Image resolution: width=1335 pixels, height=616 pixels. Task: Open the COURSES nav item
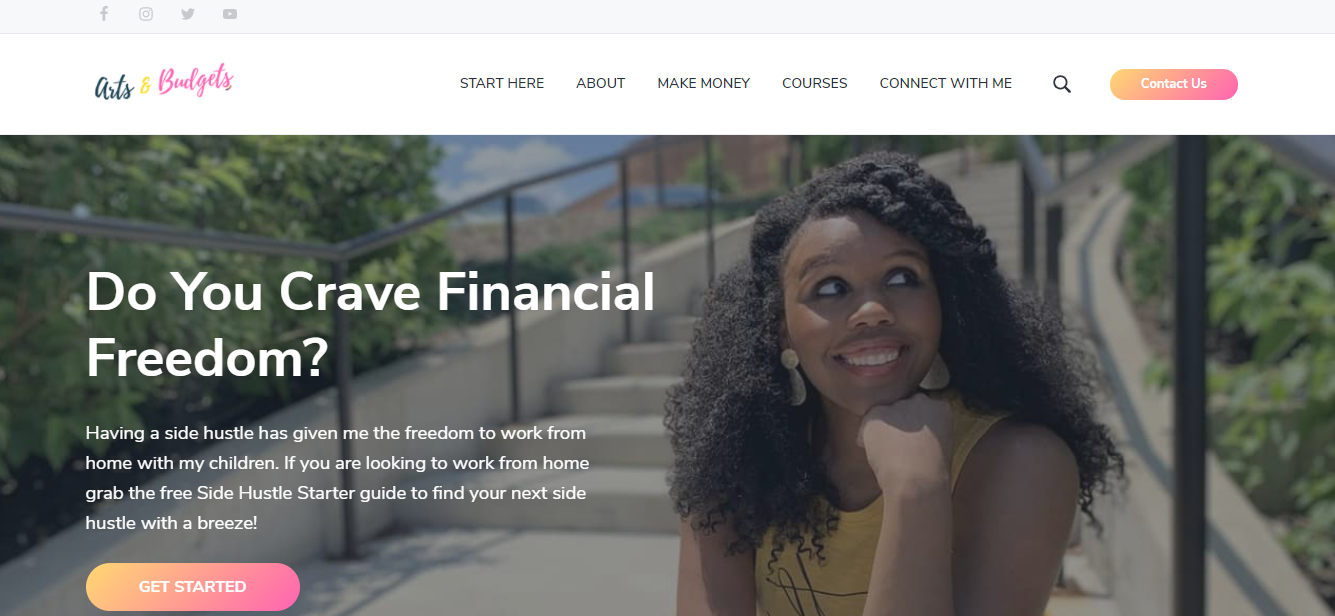click(x=815, y=84)
